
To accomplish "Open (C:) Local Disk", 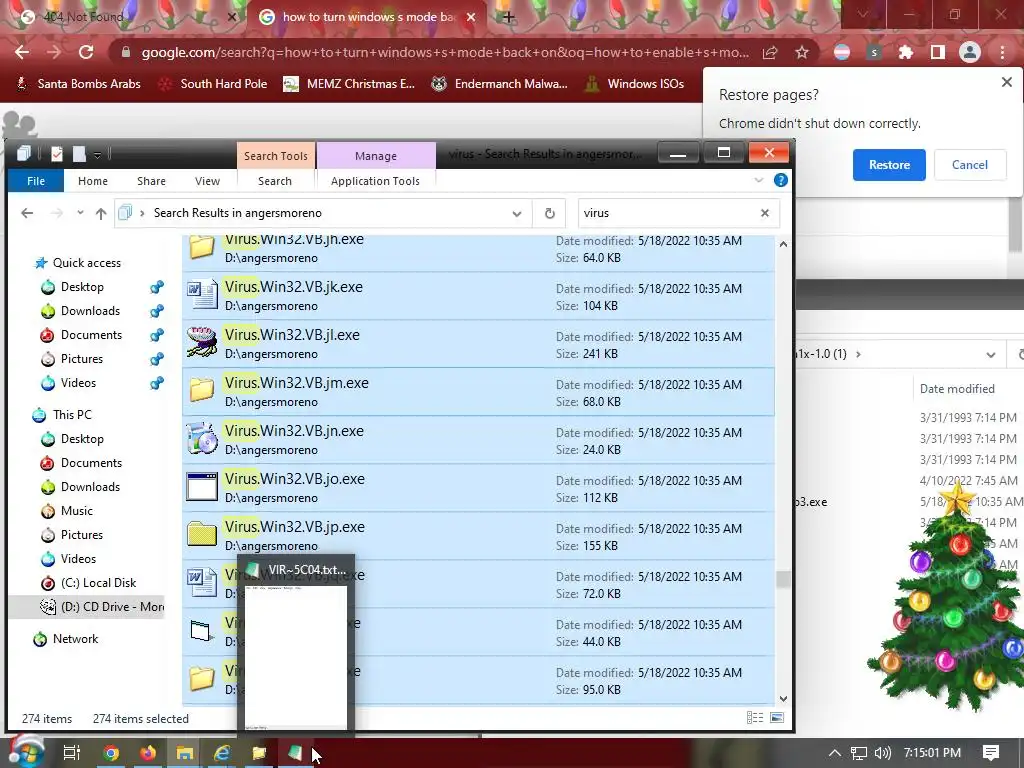I will [98, 583].
